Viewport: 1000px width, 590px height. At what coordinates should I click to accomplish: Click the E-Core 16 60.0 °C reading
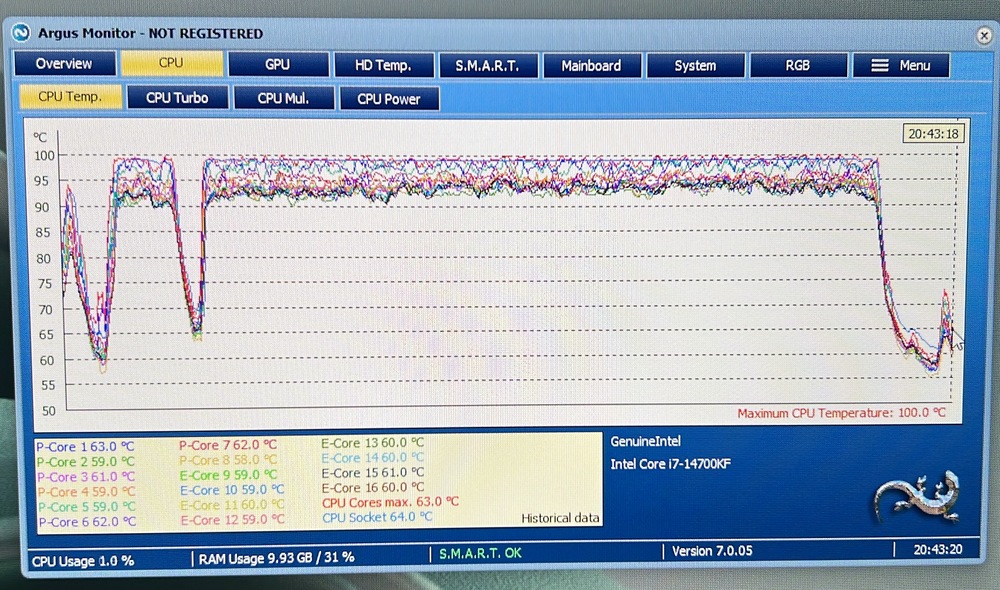pos(372,488)
